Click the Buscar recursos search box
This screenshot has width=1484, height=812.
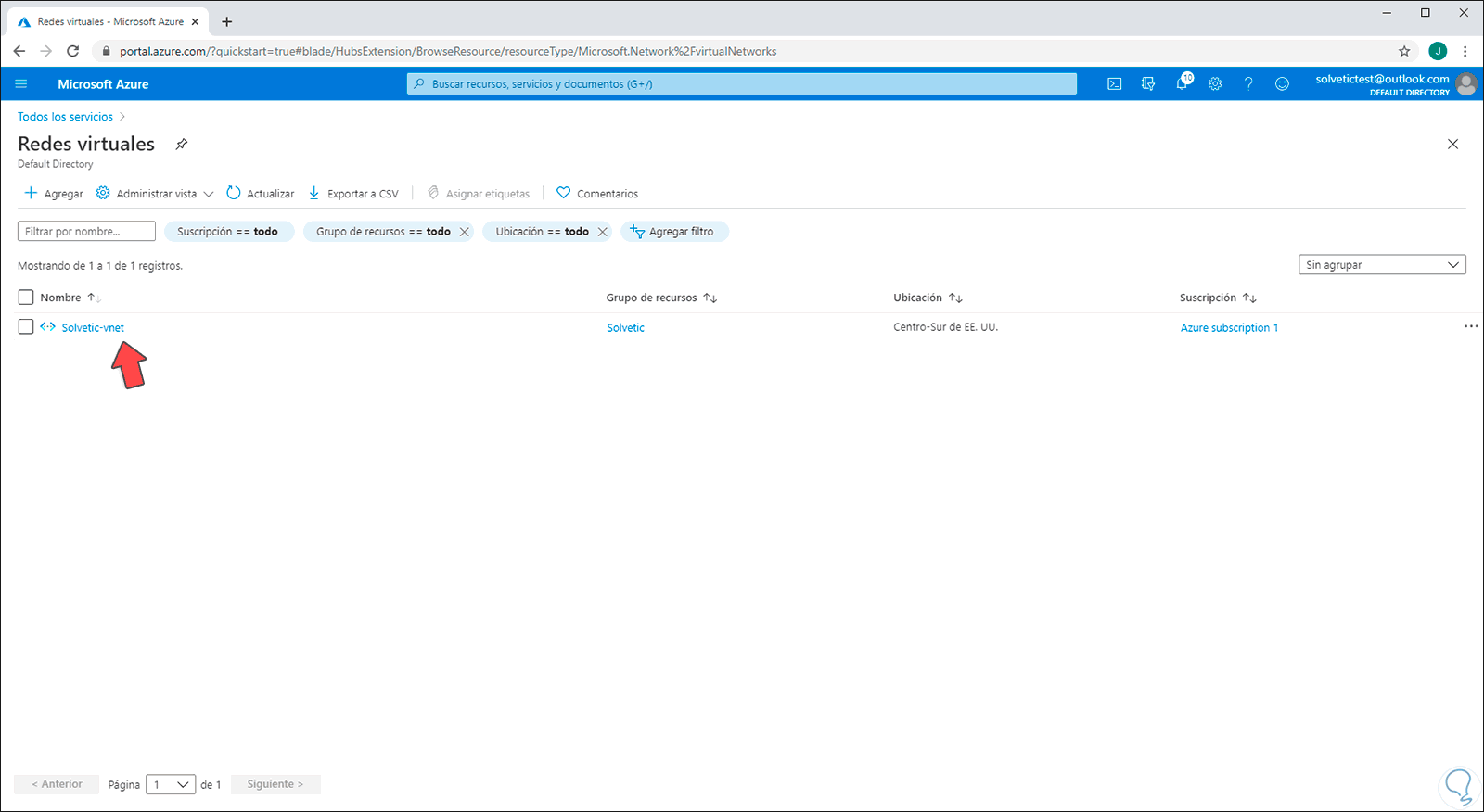point(742,83)
